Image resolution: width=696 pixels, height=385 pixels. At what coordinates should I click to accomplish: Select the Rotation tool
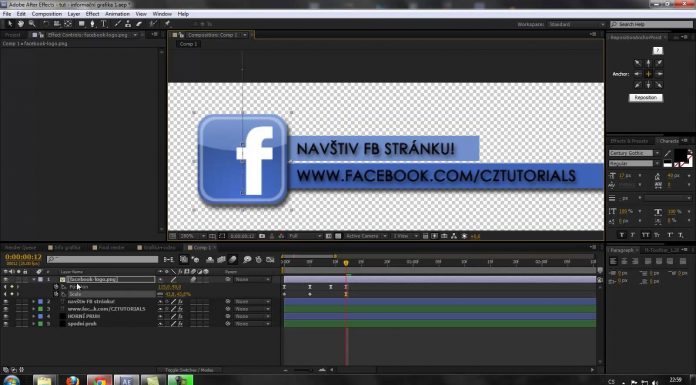pyautogui.click(x=45, y=24)
